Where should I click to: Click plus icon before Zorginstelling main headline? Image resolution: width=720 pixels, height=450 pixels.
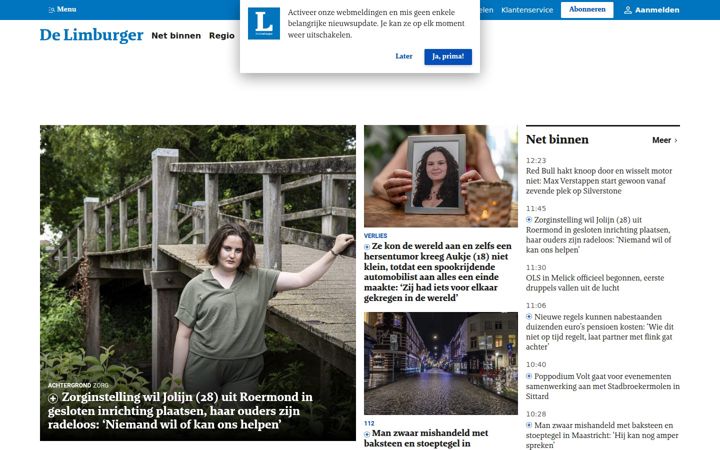53,398
